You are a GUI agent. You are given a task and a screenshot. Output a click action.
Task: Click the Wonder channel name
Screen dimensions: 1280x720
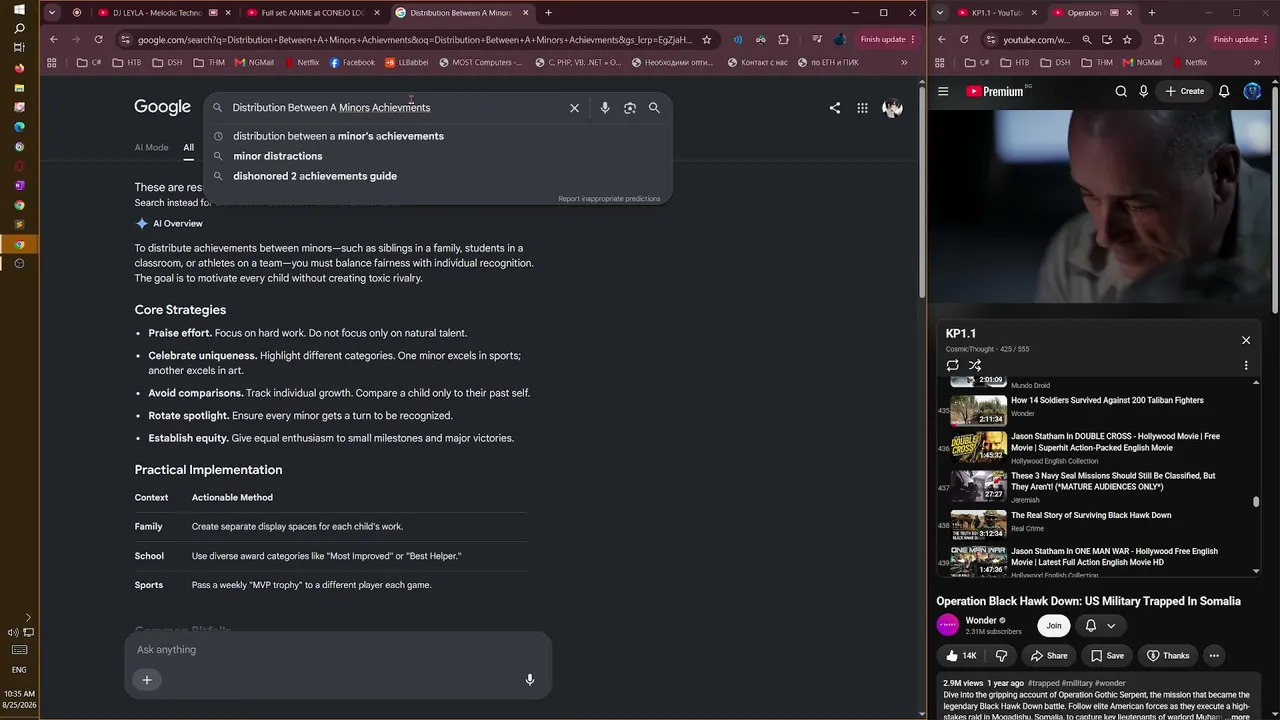point(981,621)
